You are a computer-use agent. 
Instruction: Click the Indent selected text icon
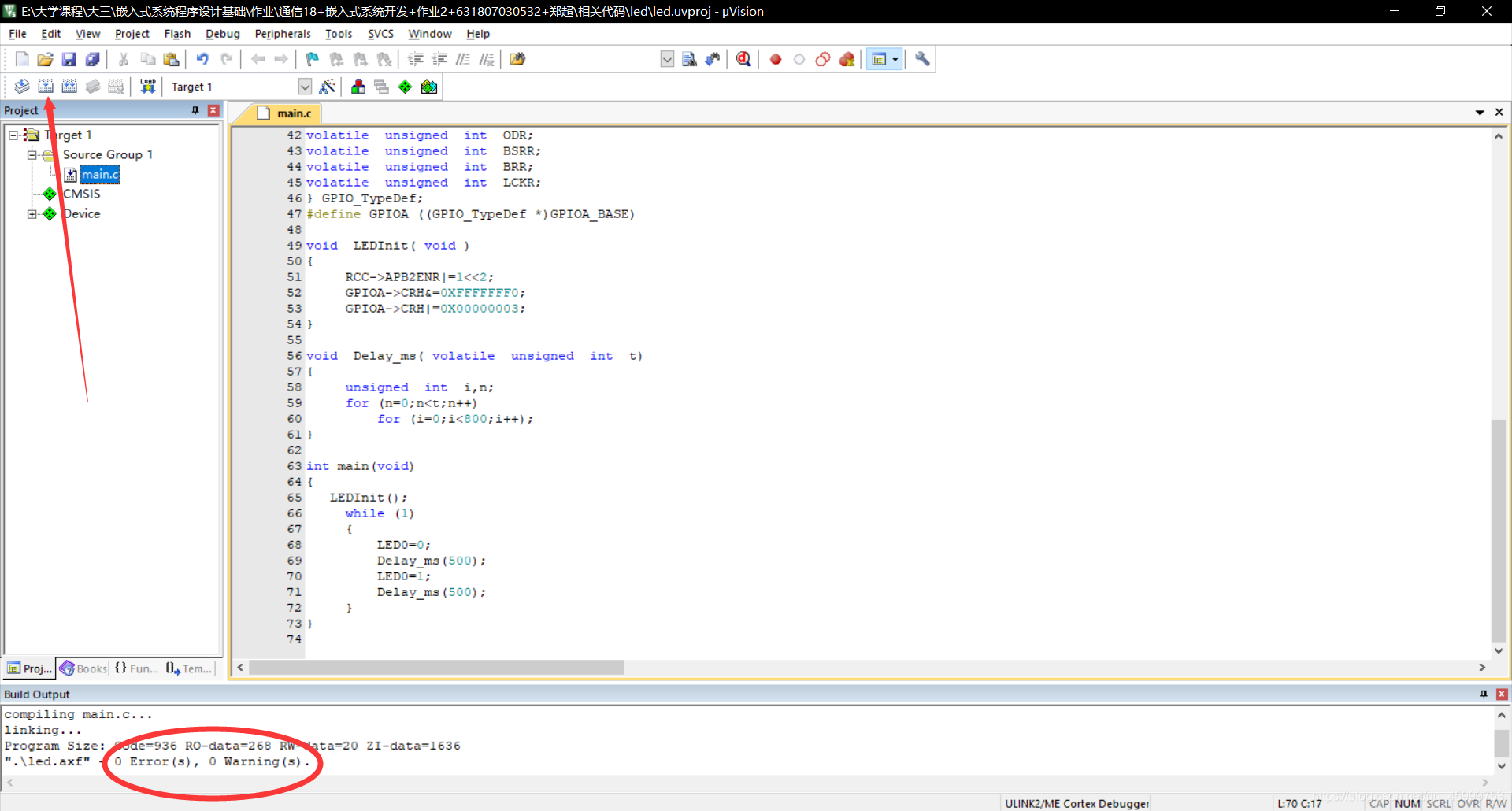[416, 59]
